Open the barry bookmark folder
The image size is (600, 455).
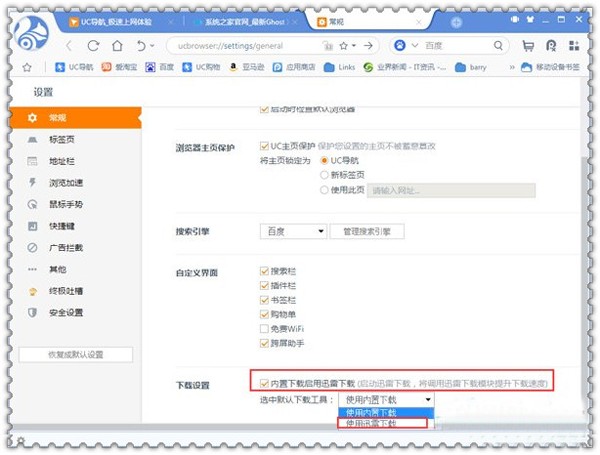click(x=471, y=67)
